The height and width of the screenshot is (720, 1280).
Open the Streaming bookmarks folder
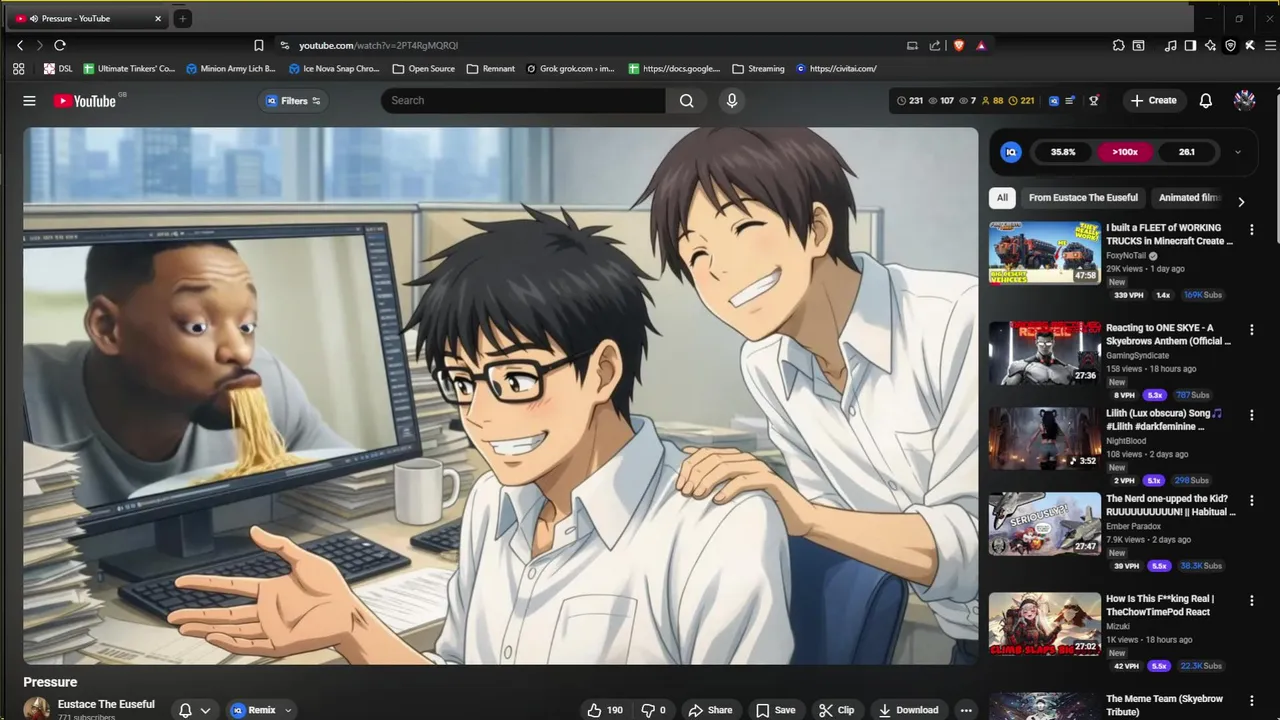point(758,69)
